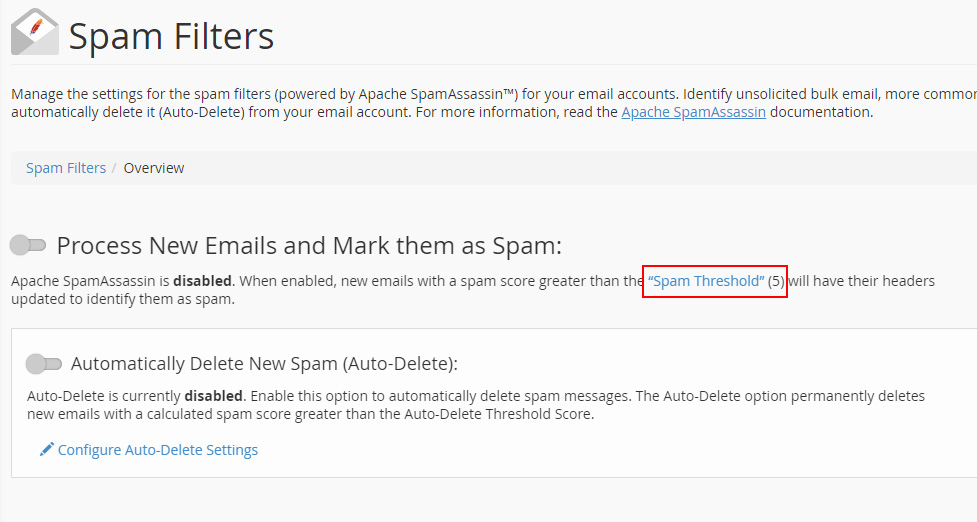Screen dimensions: 977x522
Task: Open Configure Auto-Delete Settings link
Action: (158, 450)
